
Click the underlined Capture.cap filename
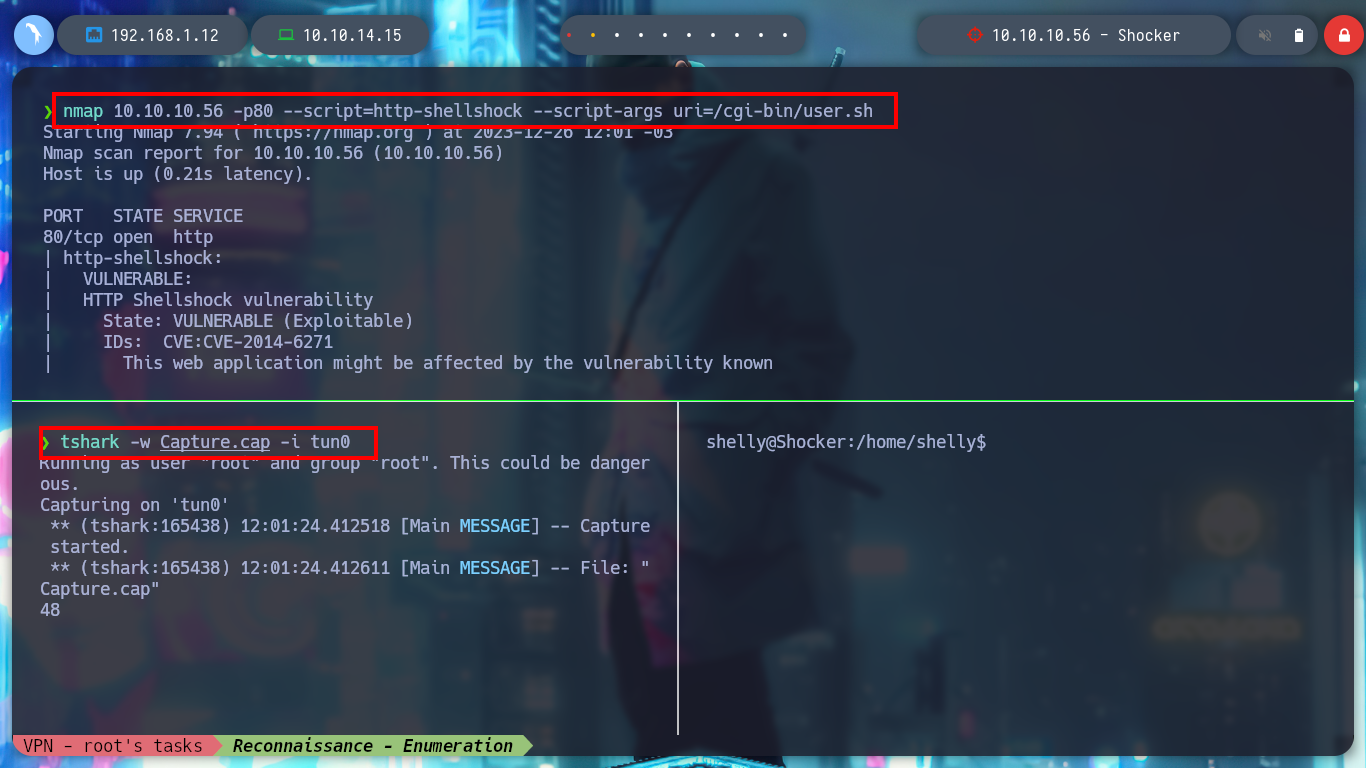tap(215, 441)
